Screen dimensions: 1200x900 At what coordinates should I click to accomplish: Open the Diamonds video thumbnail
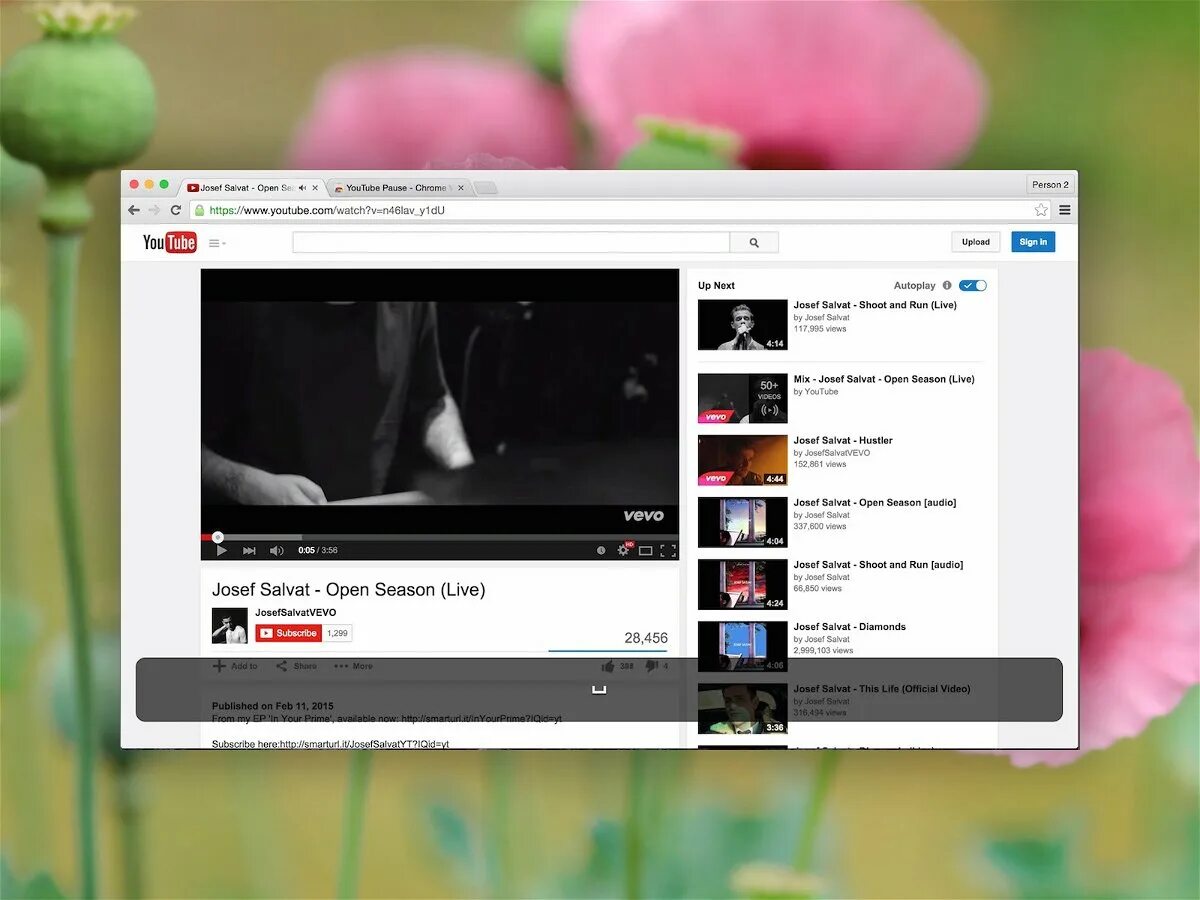click(x=742, y=646)
